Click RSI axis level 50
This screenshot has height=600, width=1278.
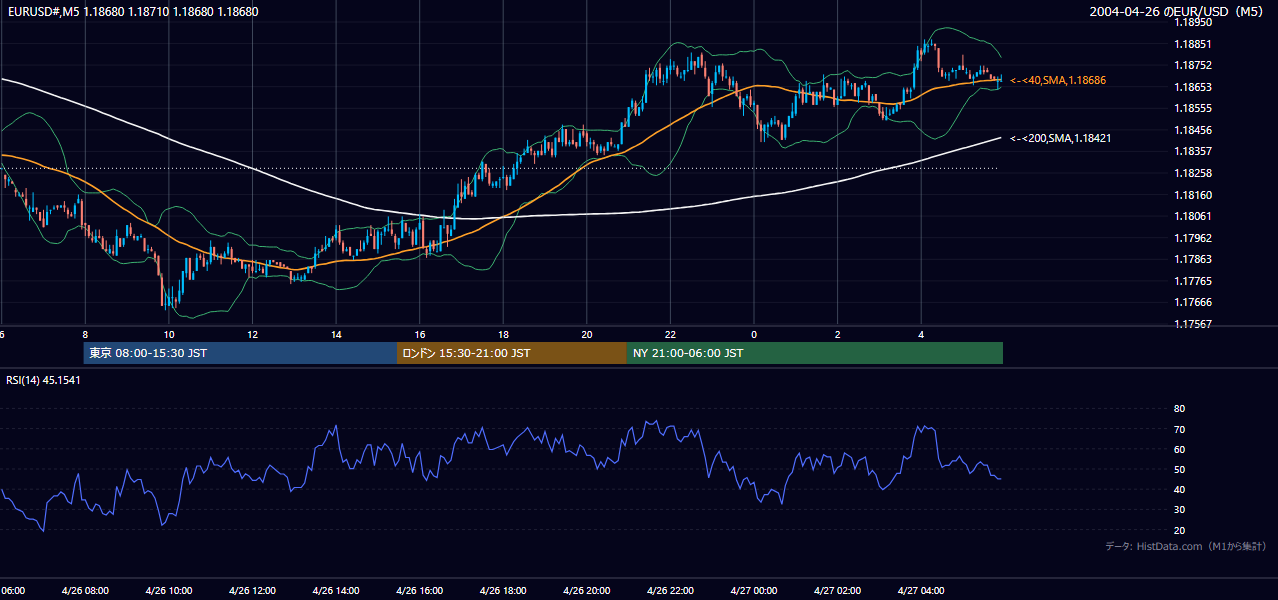click(x=1179, y=469)
